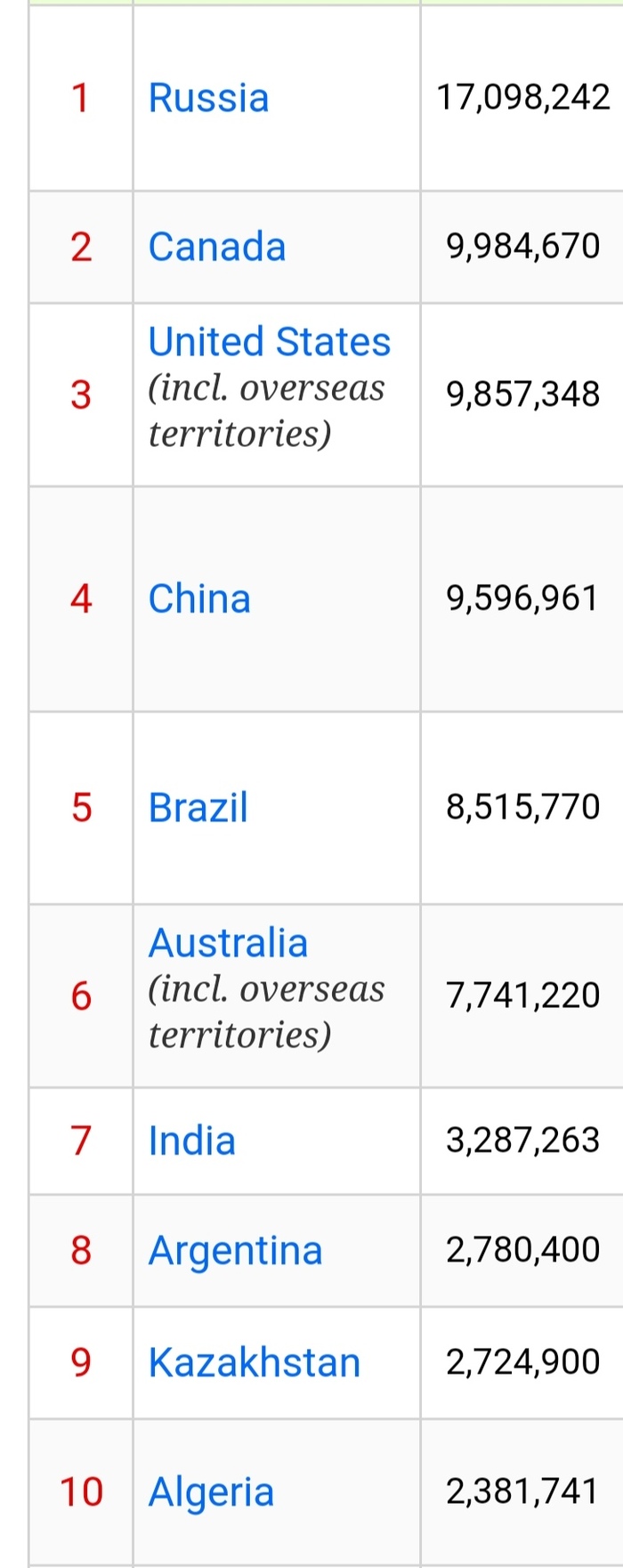
Task: Click the United States link
Action: point(269,342)
